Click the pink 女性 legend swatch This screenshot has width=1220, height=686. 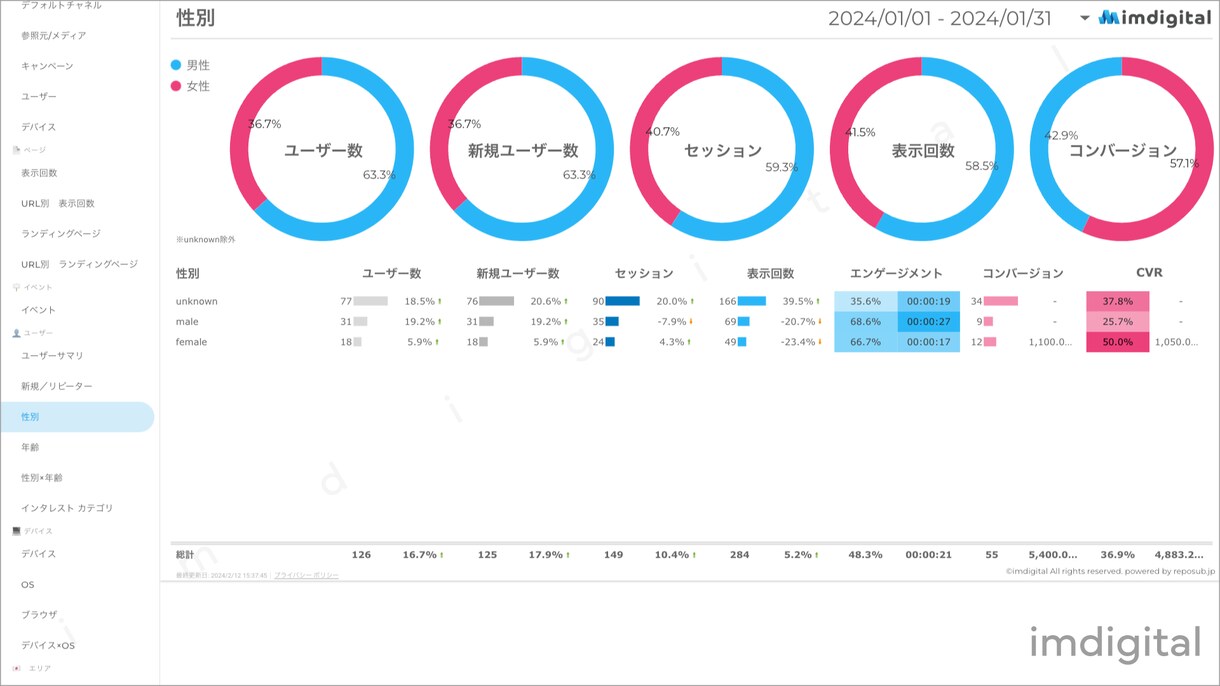click(x=177, y=86)
